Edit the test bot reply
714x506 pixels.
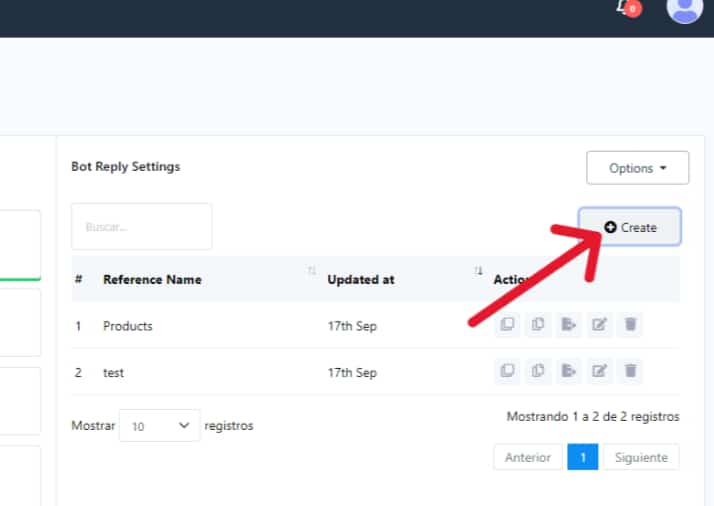(x=599, y=371)
